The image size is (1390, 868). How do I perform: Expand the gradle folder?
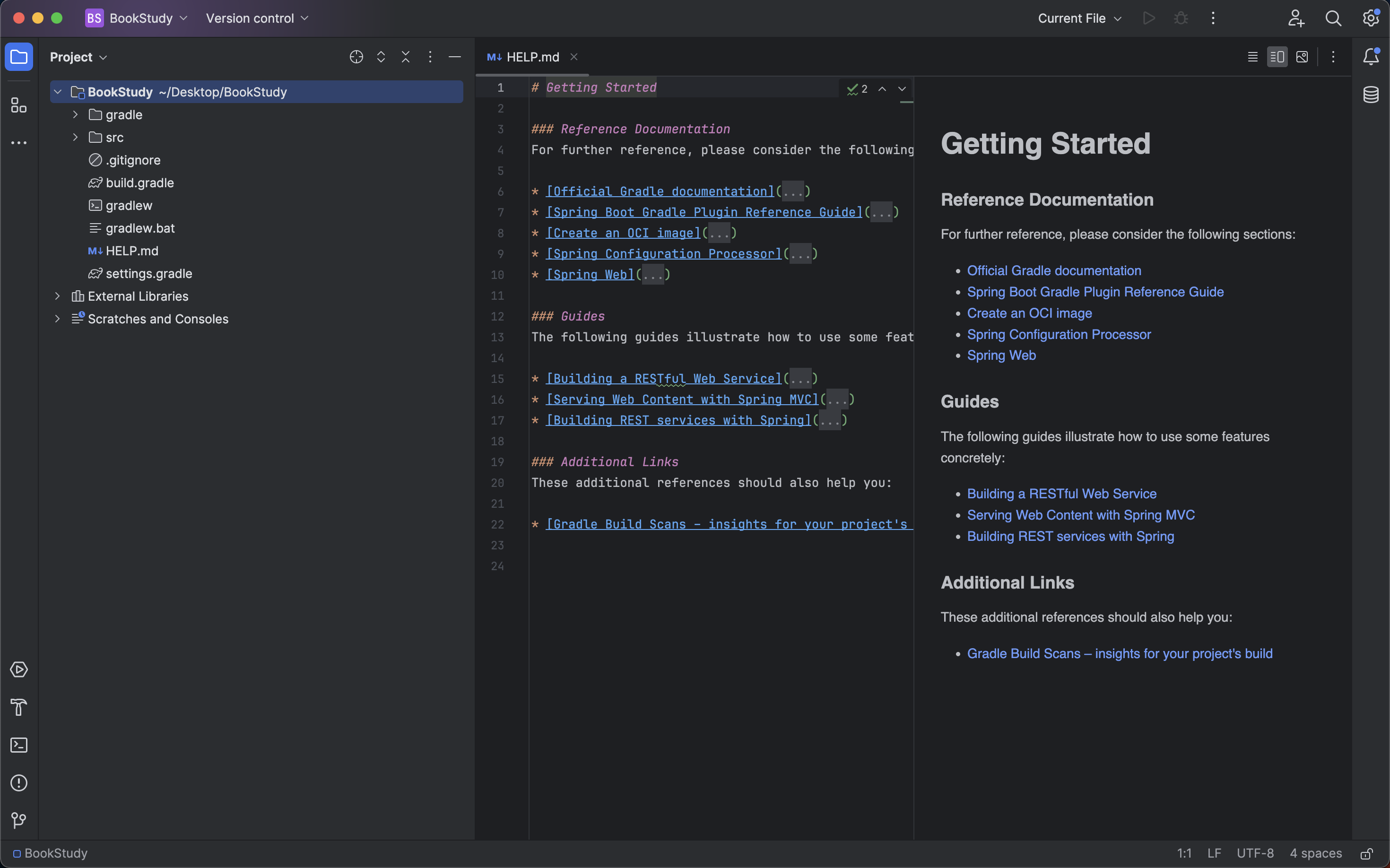click(75, 115)
